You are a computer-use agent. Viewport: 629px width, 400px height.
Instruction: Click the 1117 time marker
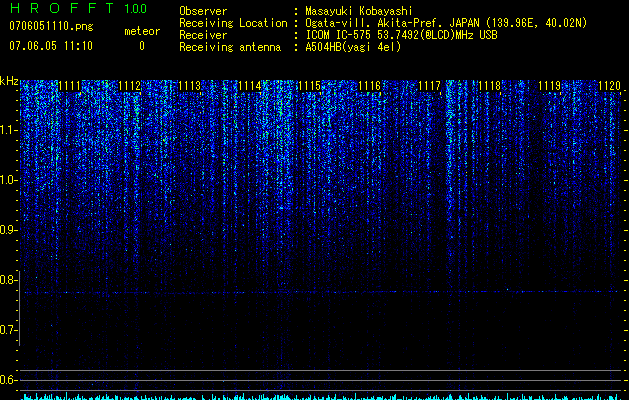coord(429,86)
